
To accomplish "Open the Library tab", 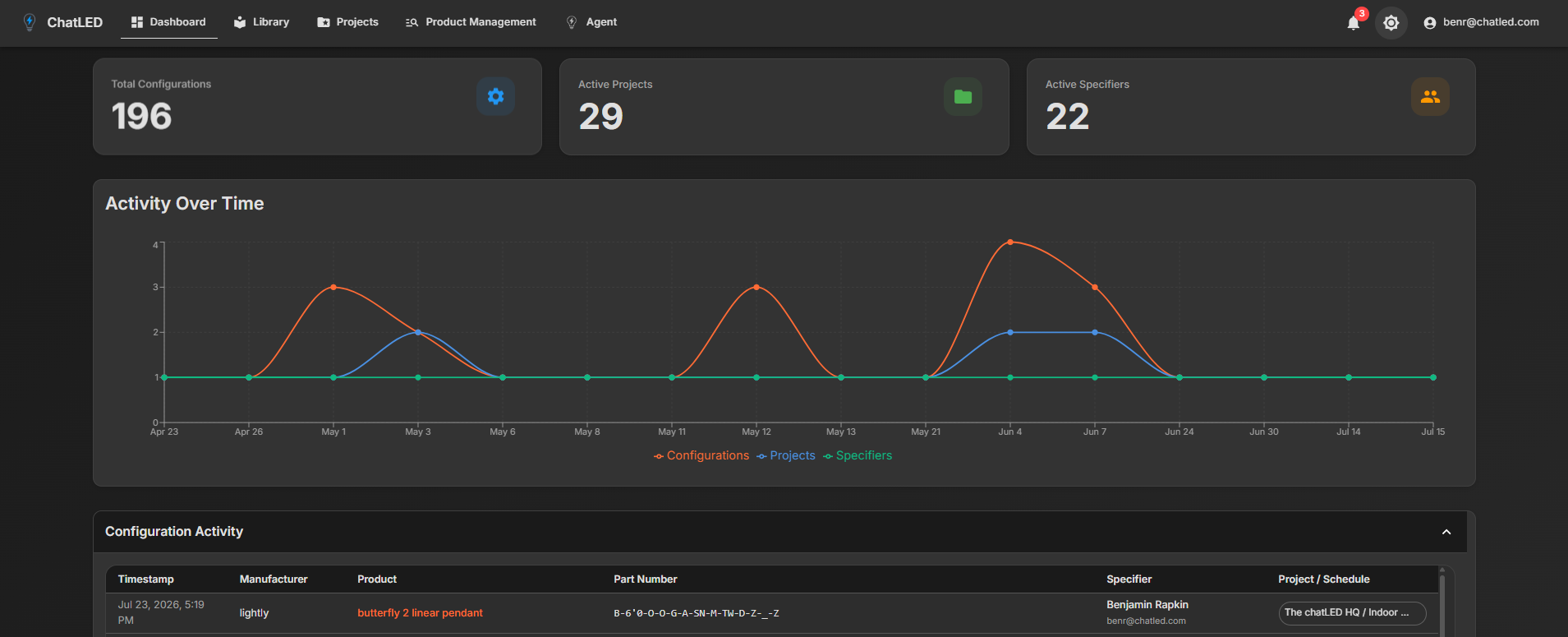I will (x=262, y=22).
